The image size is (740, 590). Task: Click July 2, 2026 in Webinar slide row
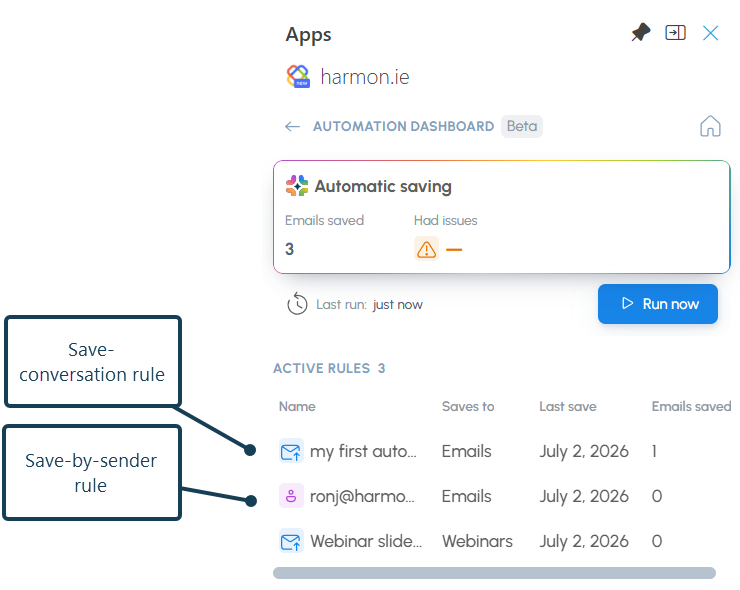[x=584, y=542]
